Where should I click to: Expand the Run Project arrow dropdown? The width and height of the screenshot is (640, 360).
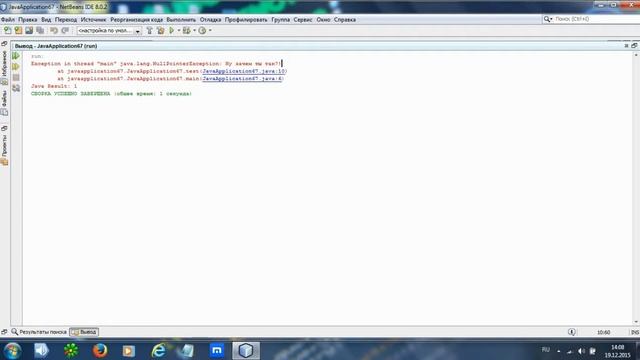179,31
